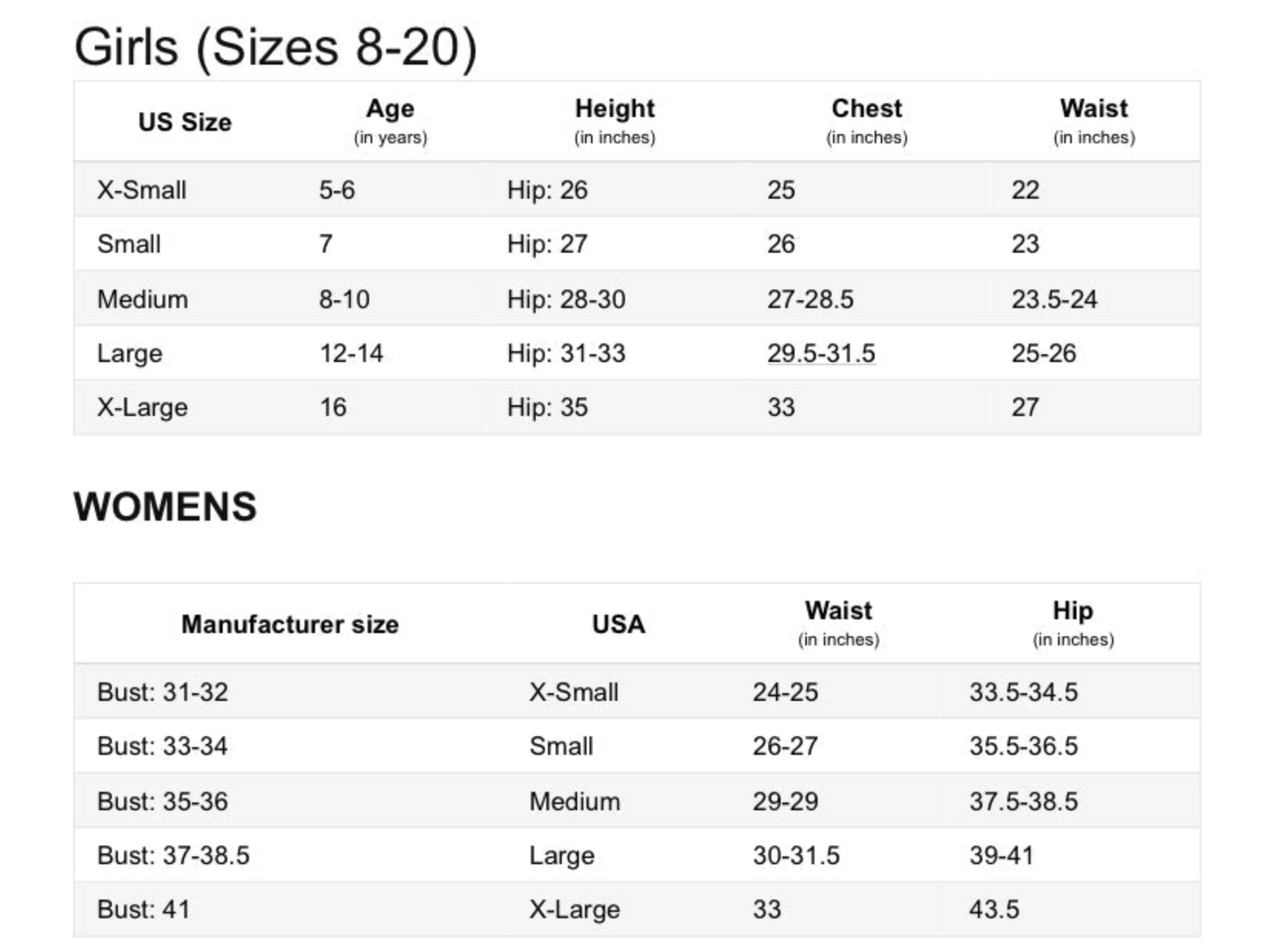Image resolution: width=1273 pixels, height=952 pixels.
Task: Click the Height (in inches) column header
Action: pos(615,122)
